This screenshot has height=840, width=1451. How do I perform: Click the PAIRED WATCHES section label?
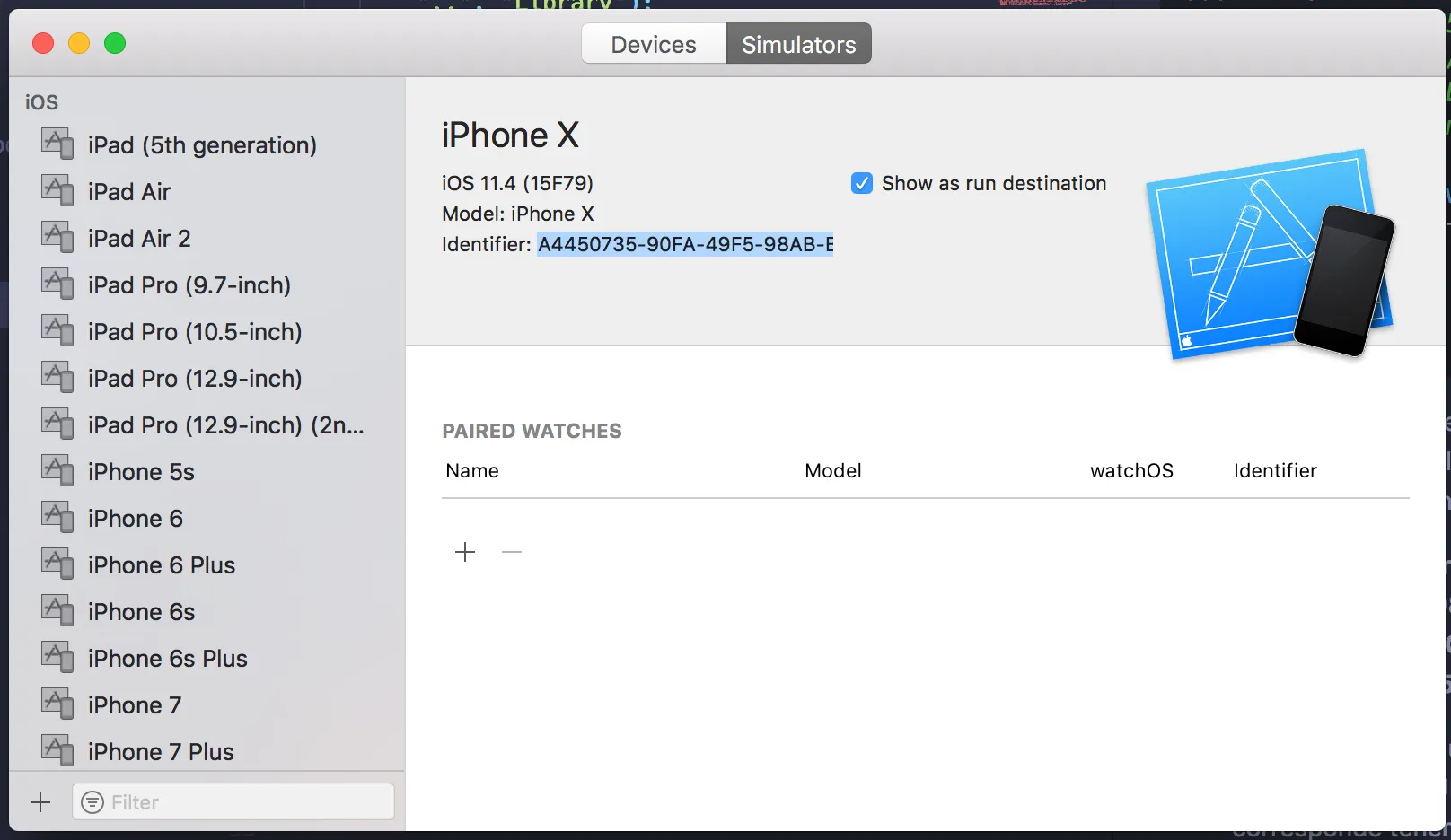coord(532,431)
